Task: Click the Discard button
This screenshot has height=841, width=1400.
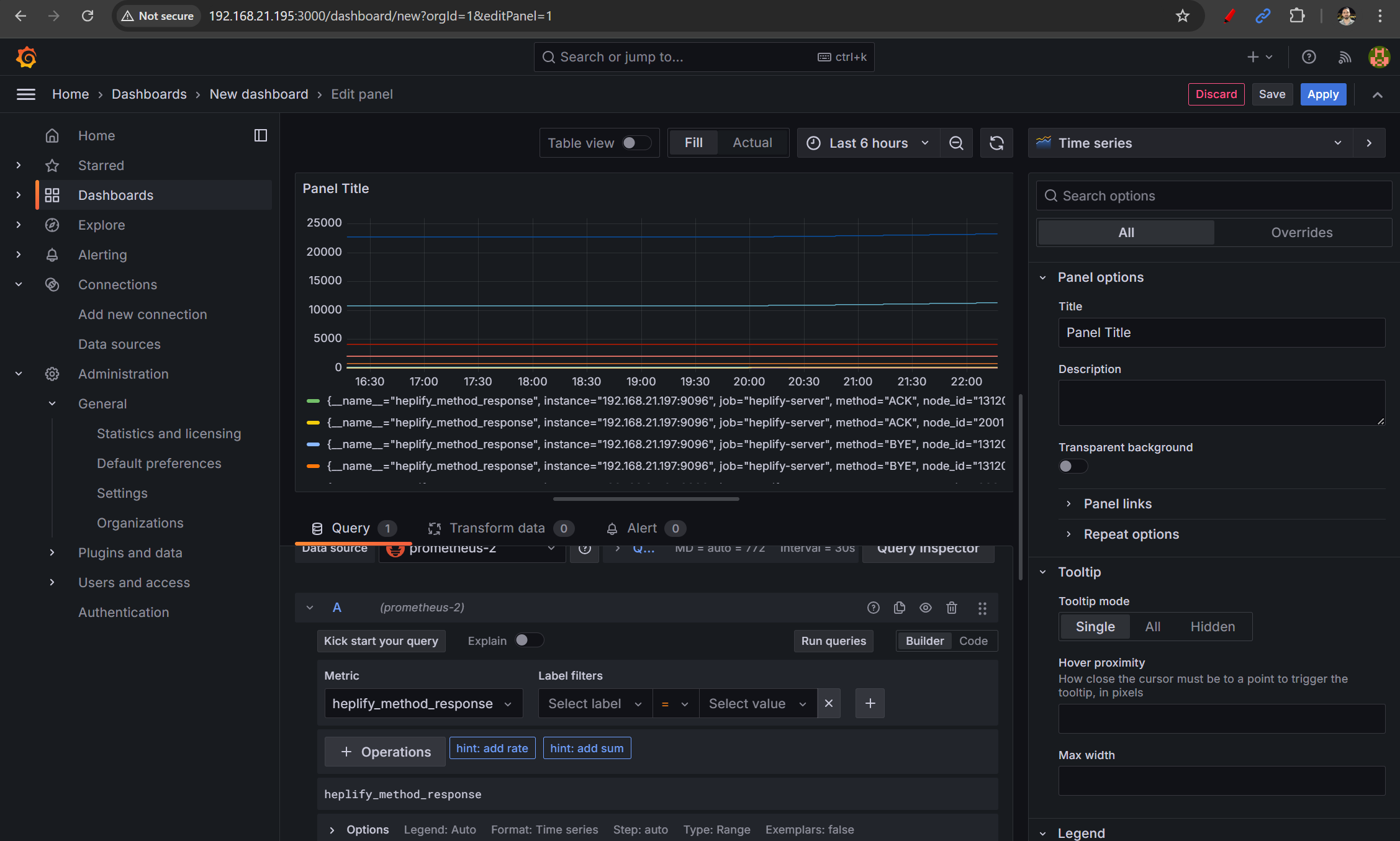Action: pyautogui.click(x=1216, y=94)
